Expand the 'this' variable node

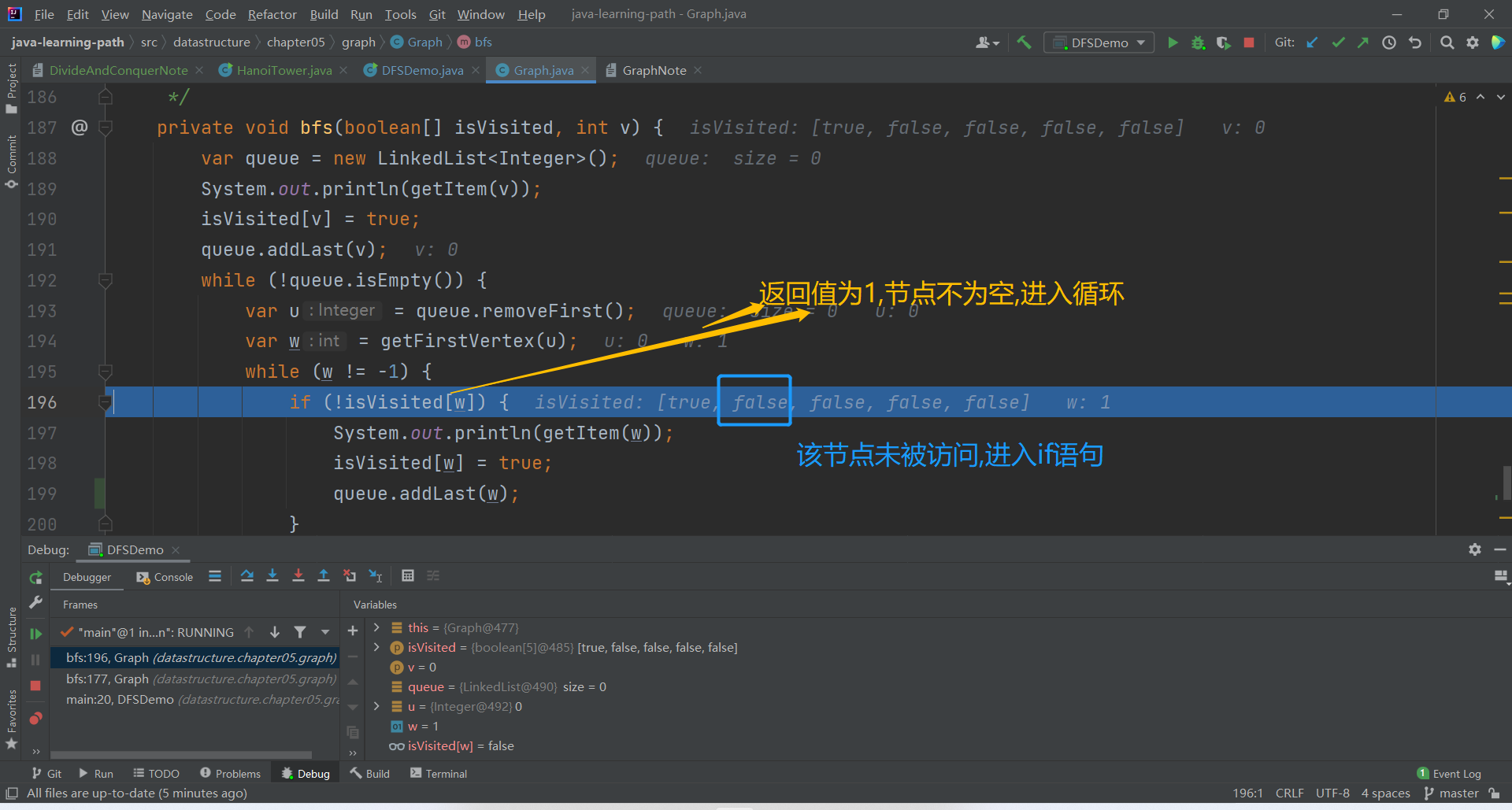376,627
